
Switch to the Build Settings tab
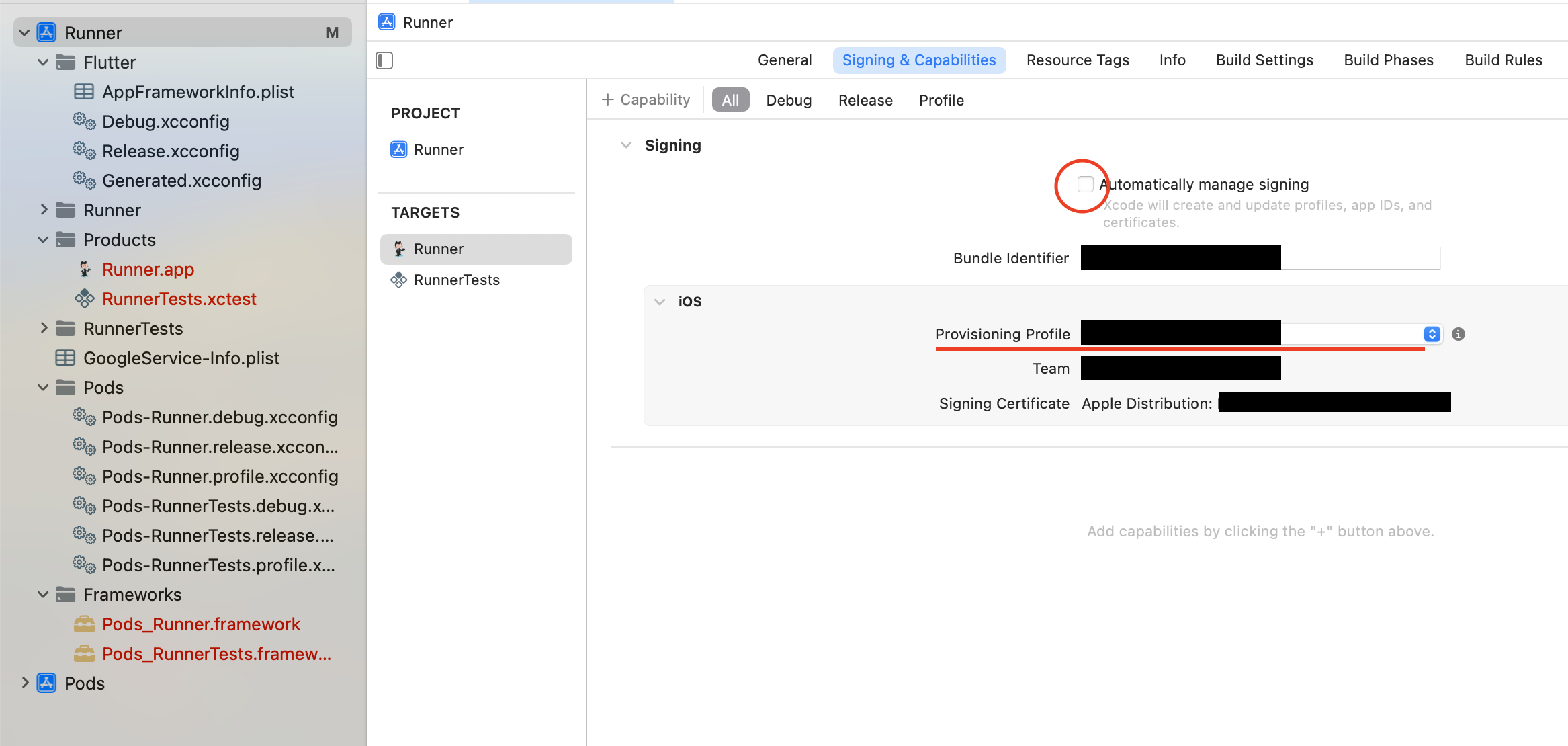pyautogui.click(x=1264, y=60)
